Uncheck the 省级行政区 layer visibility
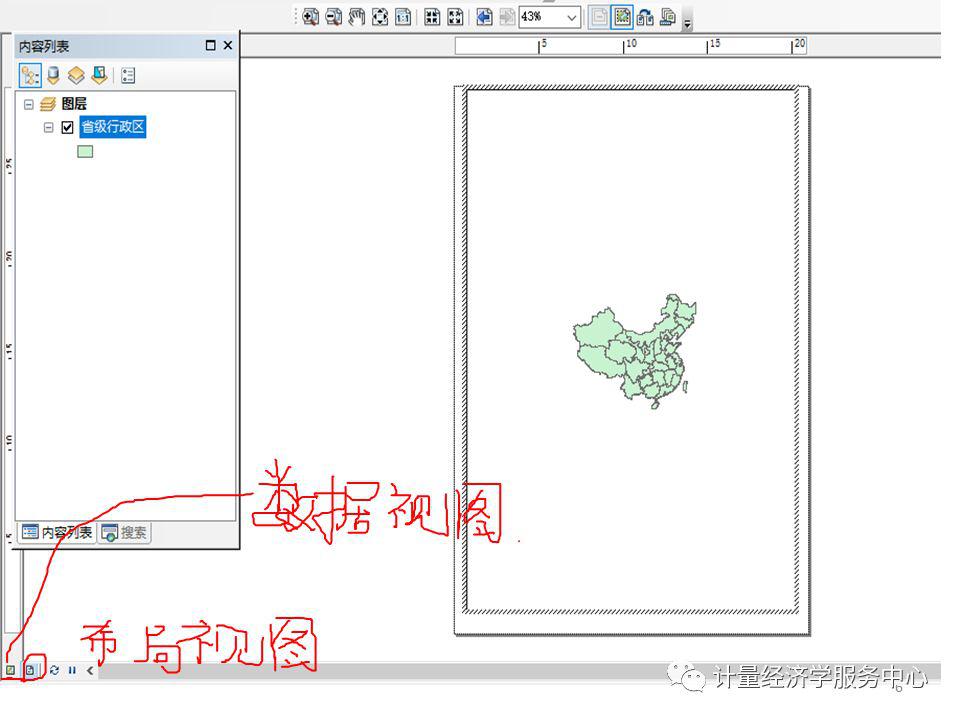The image size is (960, 720). [x=68, y=127]
